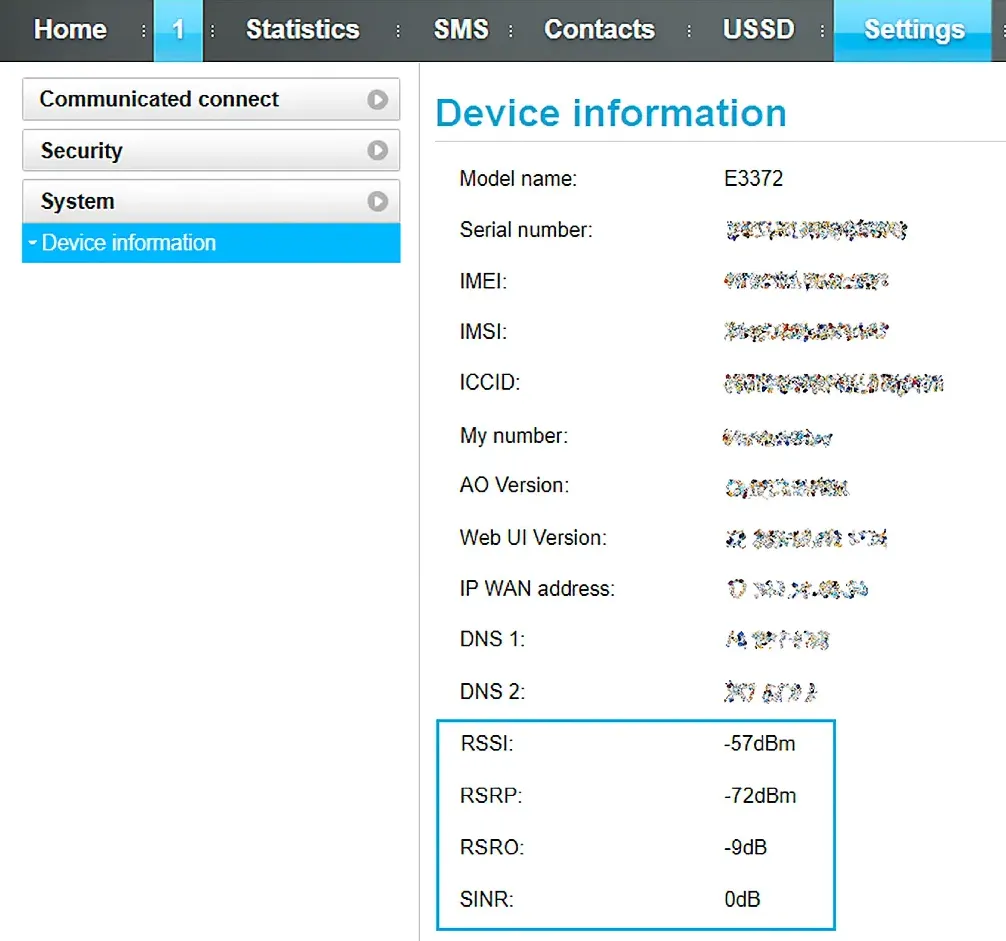The image size is (1006, 941).
Task: Click the arrow icon beside Communicated connect
Action: pos(377,100)
